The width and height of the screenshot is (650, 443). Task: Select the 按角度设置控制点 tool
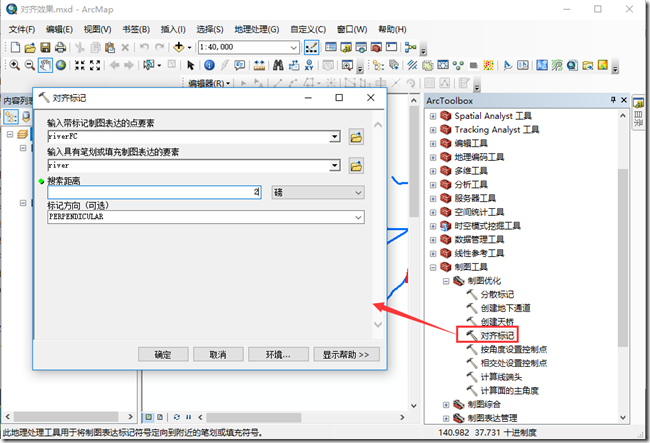click(513, 349)
